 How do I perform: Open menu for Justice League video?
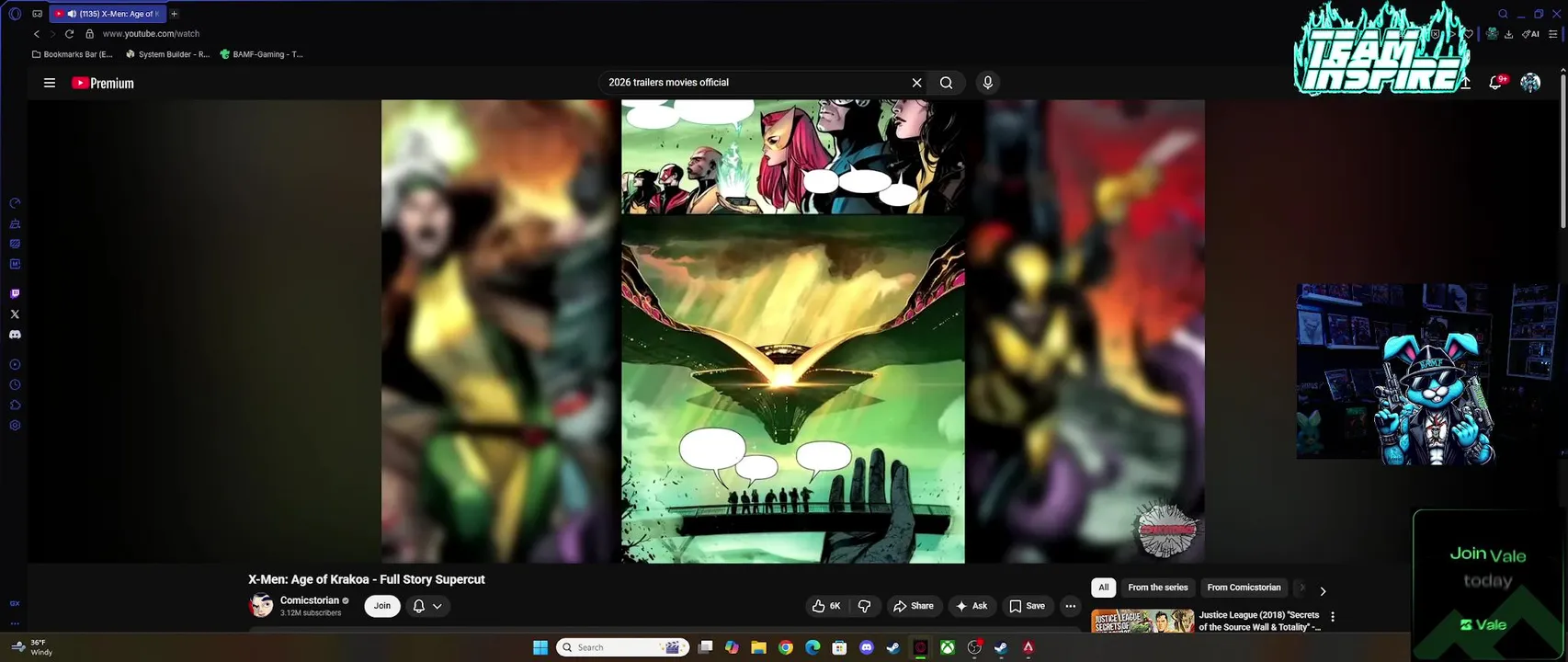[x=1333, y=617]
